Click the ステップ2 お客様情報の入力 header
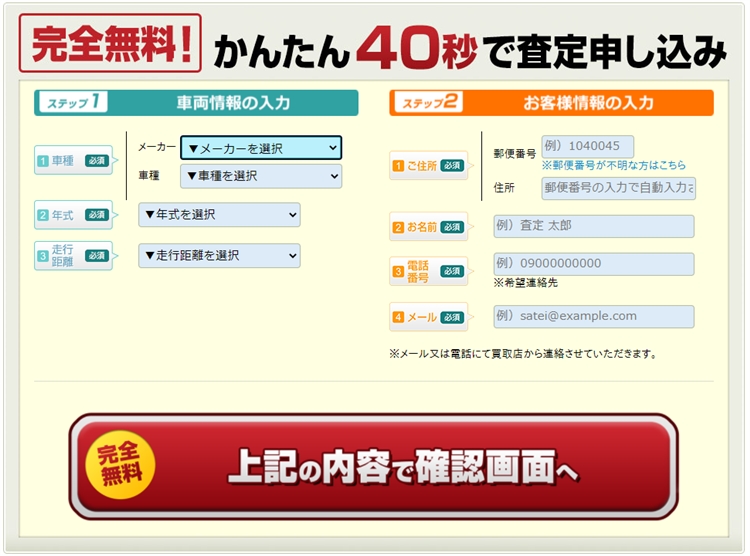 tap(551, 103)
